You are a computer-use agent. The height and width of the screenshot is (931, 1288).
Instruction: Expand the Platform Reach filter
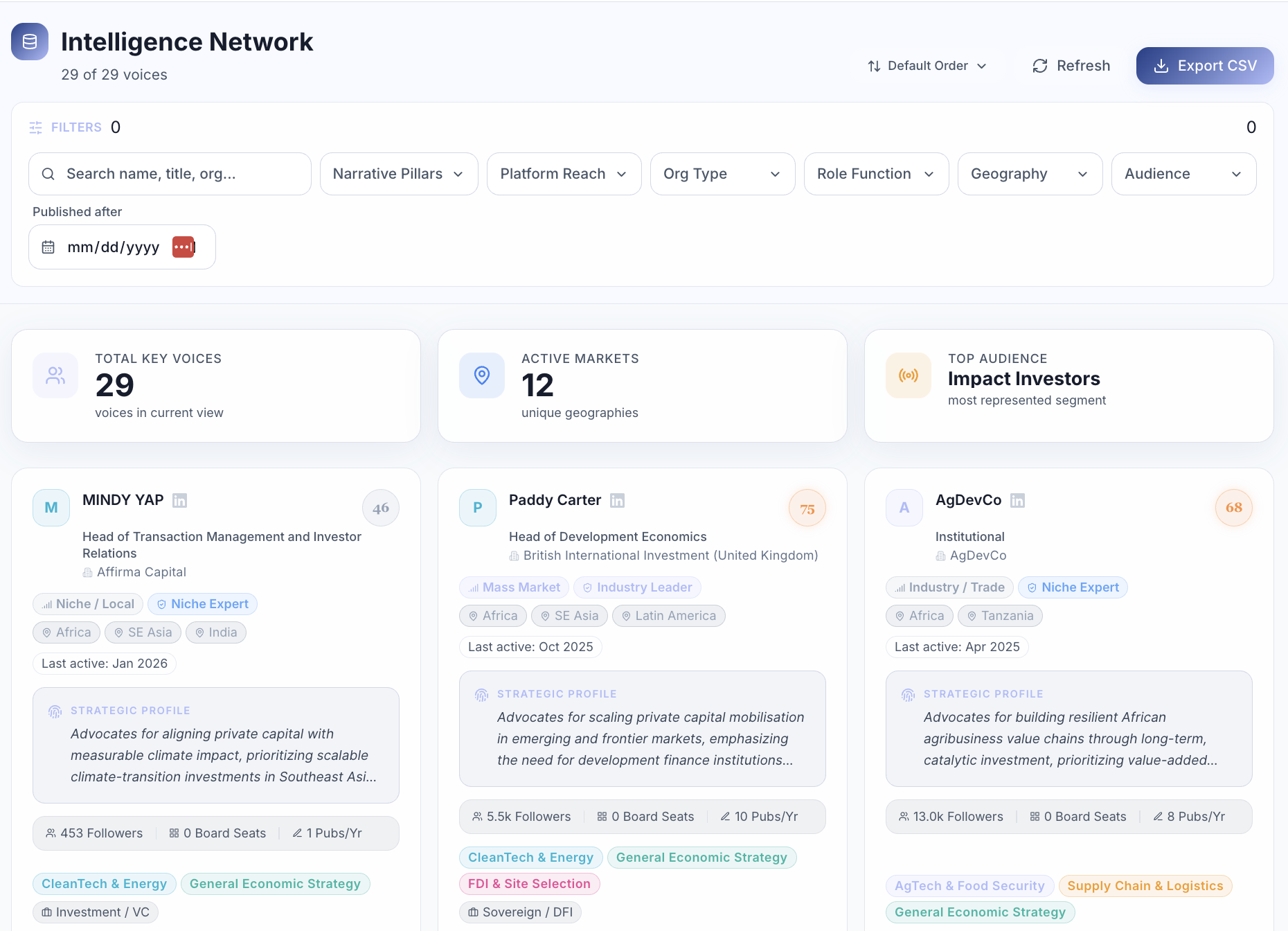564,174
